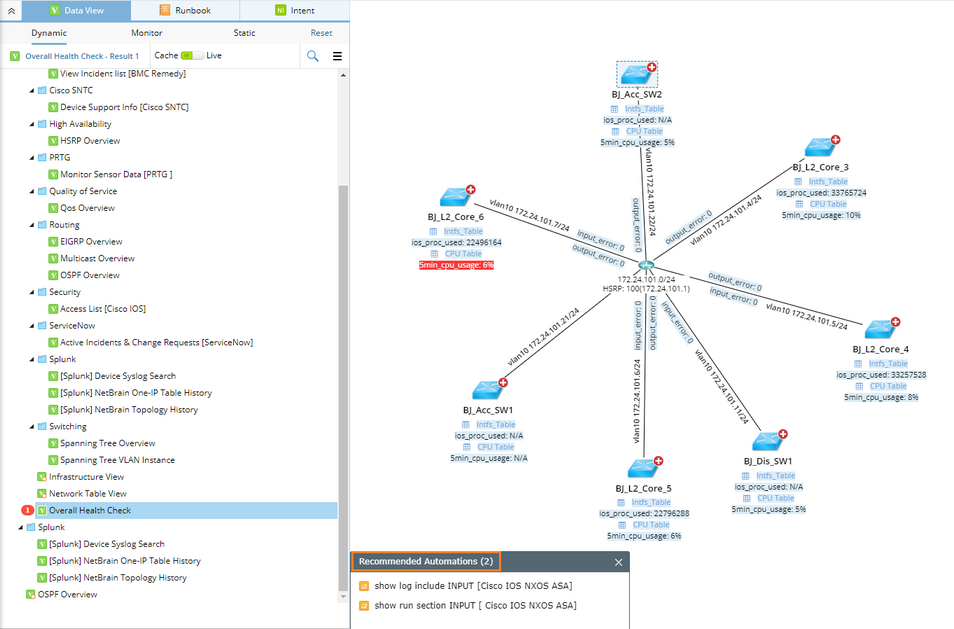Select the Dynamic sub-tab

coord(49,33)
